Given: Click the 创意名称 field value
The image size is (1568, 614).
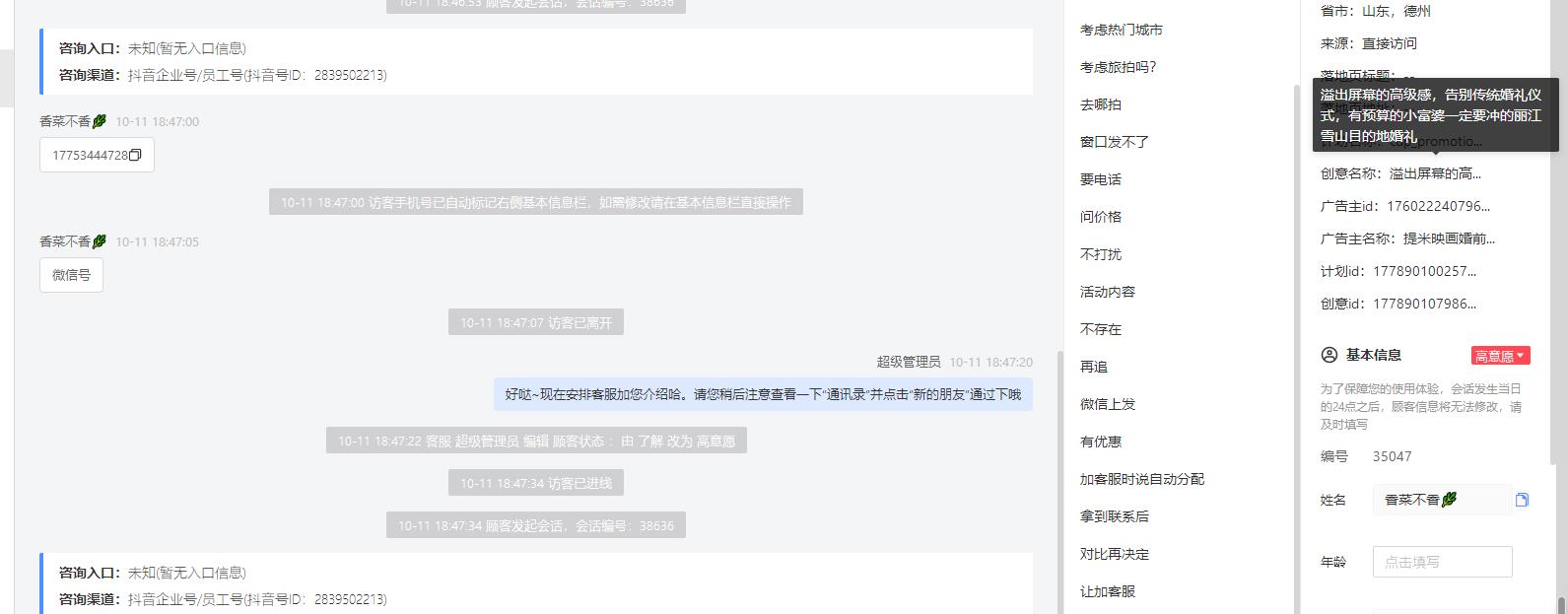Looking at the screenshot, I should coord(1435,173).
